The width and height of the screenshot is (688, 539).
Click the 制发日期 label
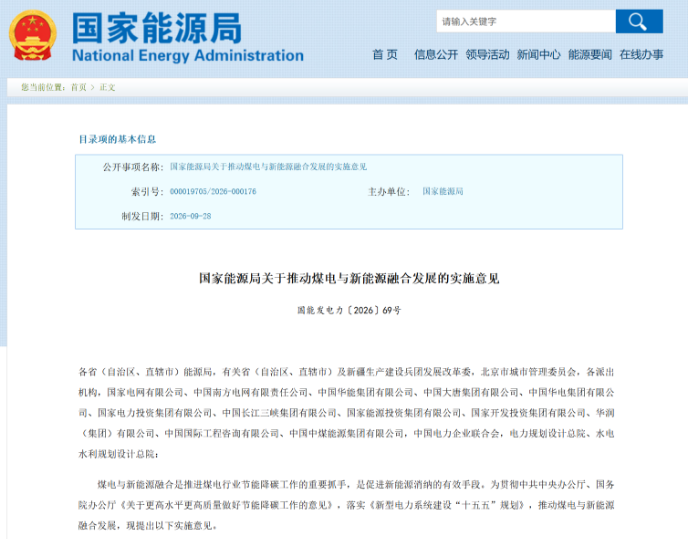pos(142,216)
